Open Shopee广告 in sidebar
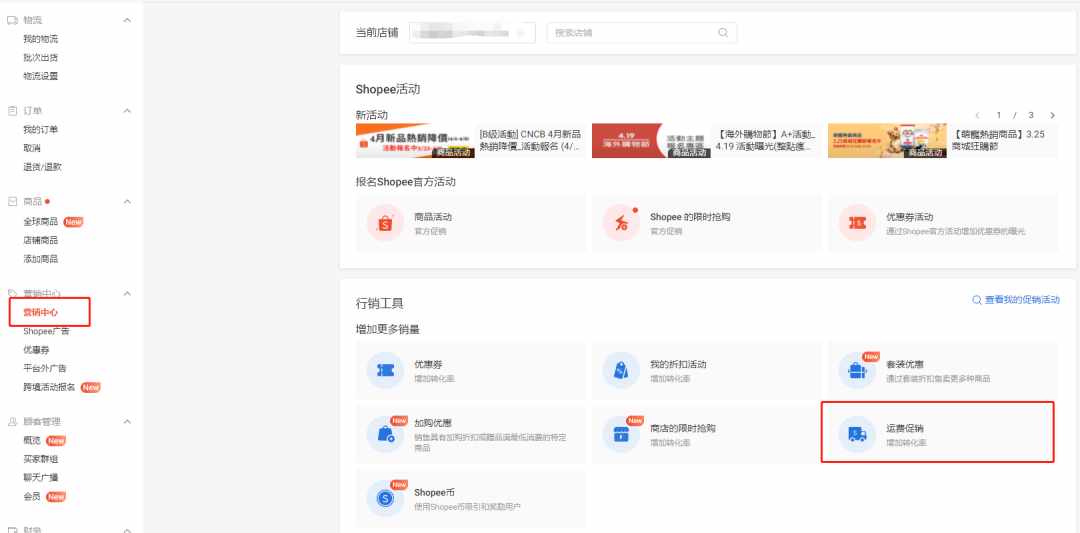Viewport: 1080px width, 533px height. tap(46, 331)
